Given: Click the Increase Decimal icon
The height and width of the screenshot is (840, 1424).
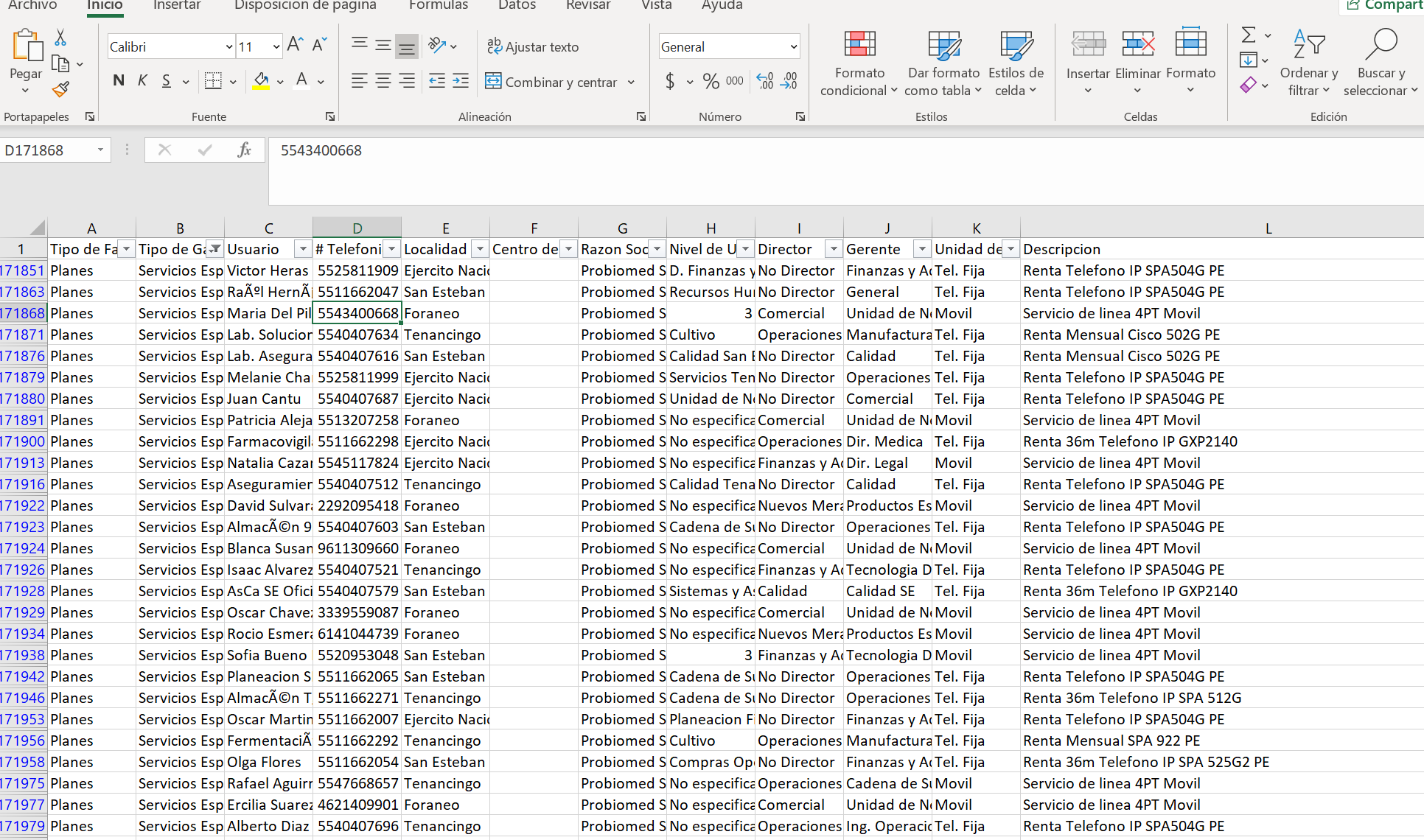Looking at the screenshot, I should [x=765, y=81].
